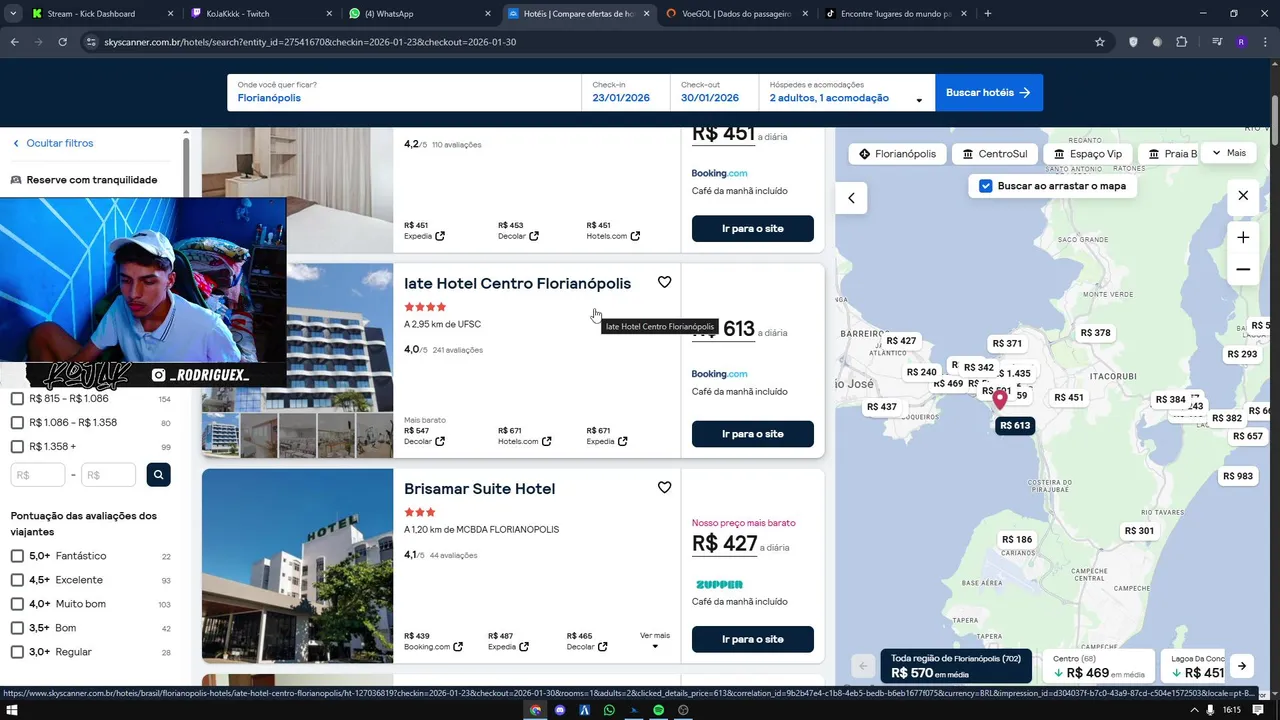Click the R$ 613 map price marker
Image resolution: width=1280 pixels, height=720 pixels.
[1015, 425]
